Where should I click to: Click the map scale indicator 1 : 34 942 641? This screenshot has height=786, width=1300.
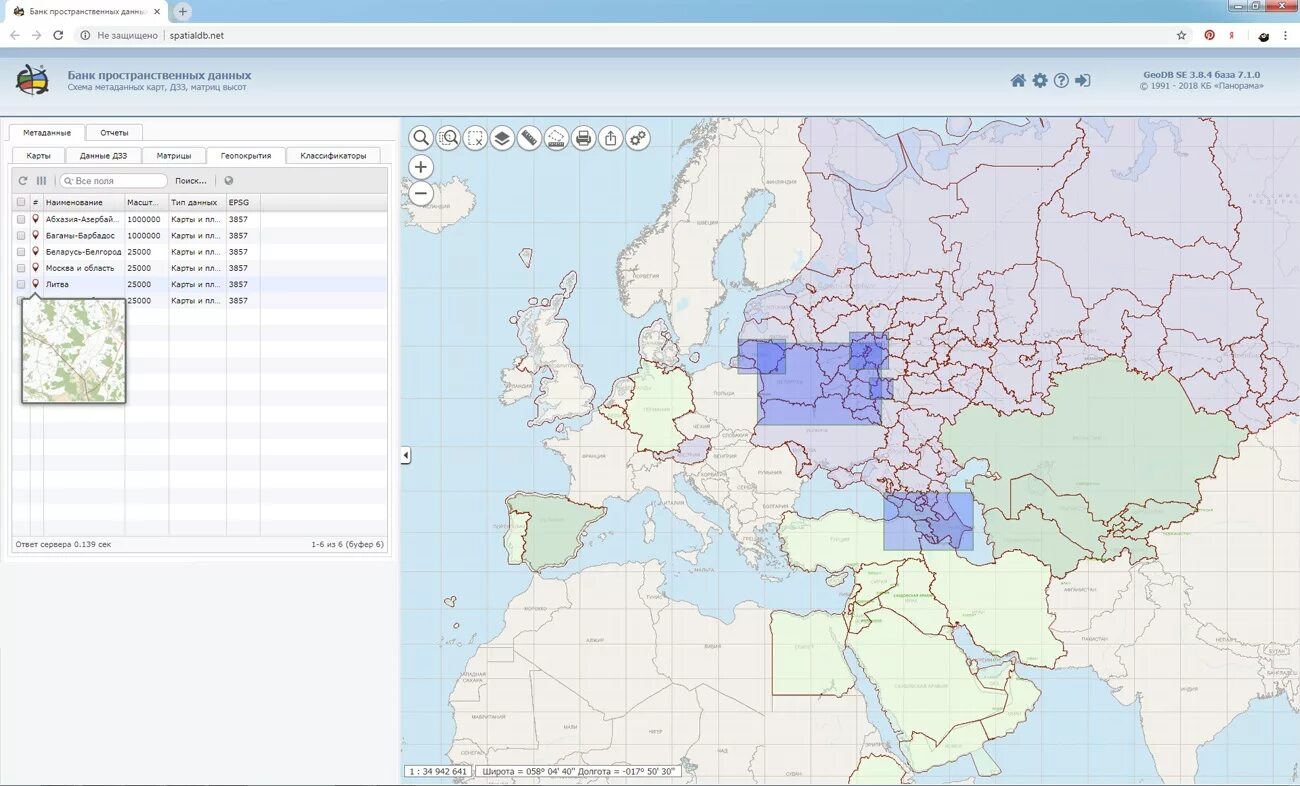(437, 772)
